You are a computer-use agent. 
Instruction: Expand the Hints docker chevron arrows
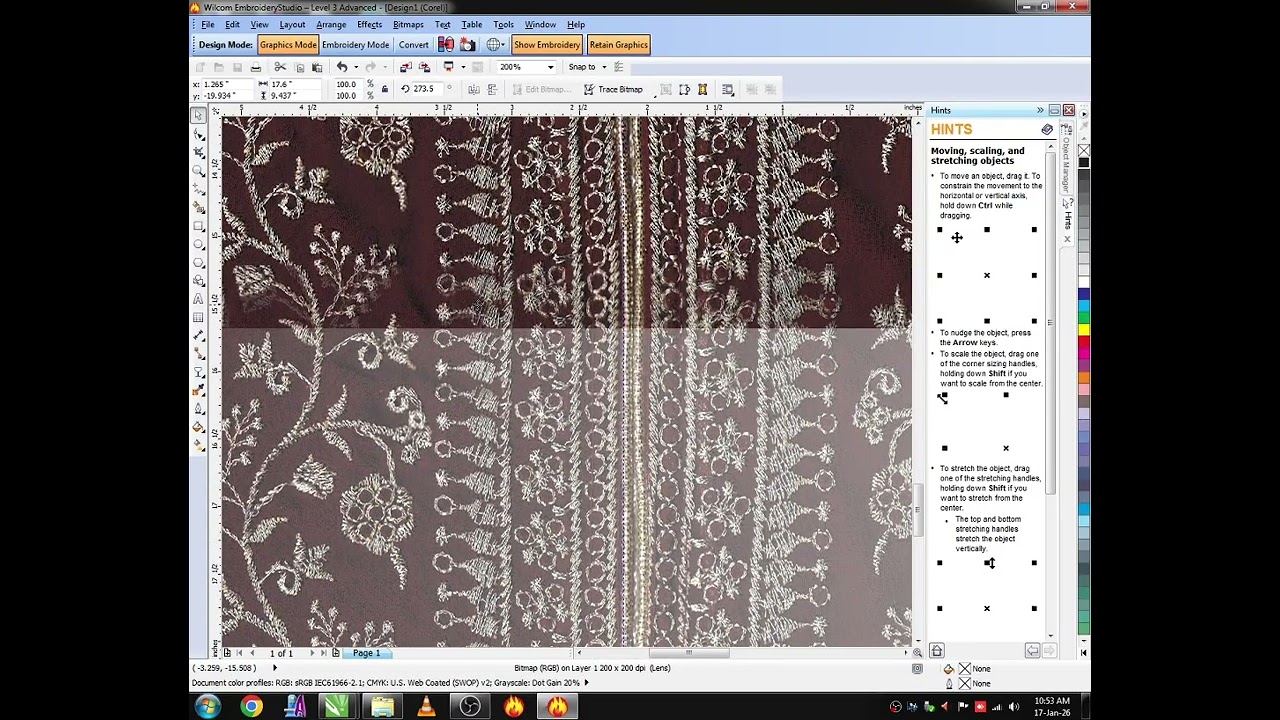(1040, 110)
